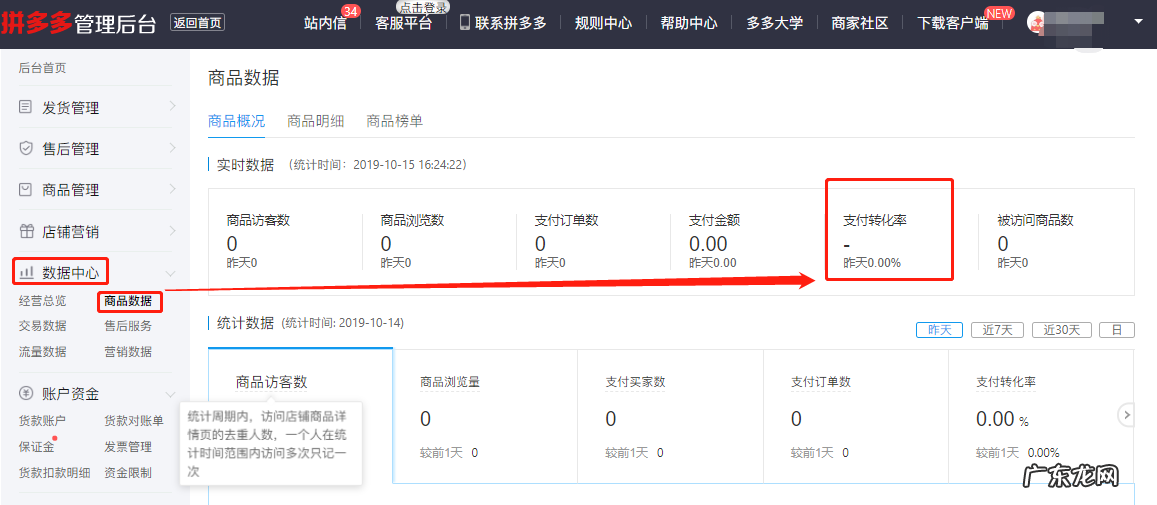Viewport: 1157px width, 505px height.
Task: Open 营销数据 under 数据中心
Action: [x=128, y=351]
